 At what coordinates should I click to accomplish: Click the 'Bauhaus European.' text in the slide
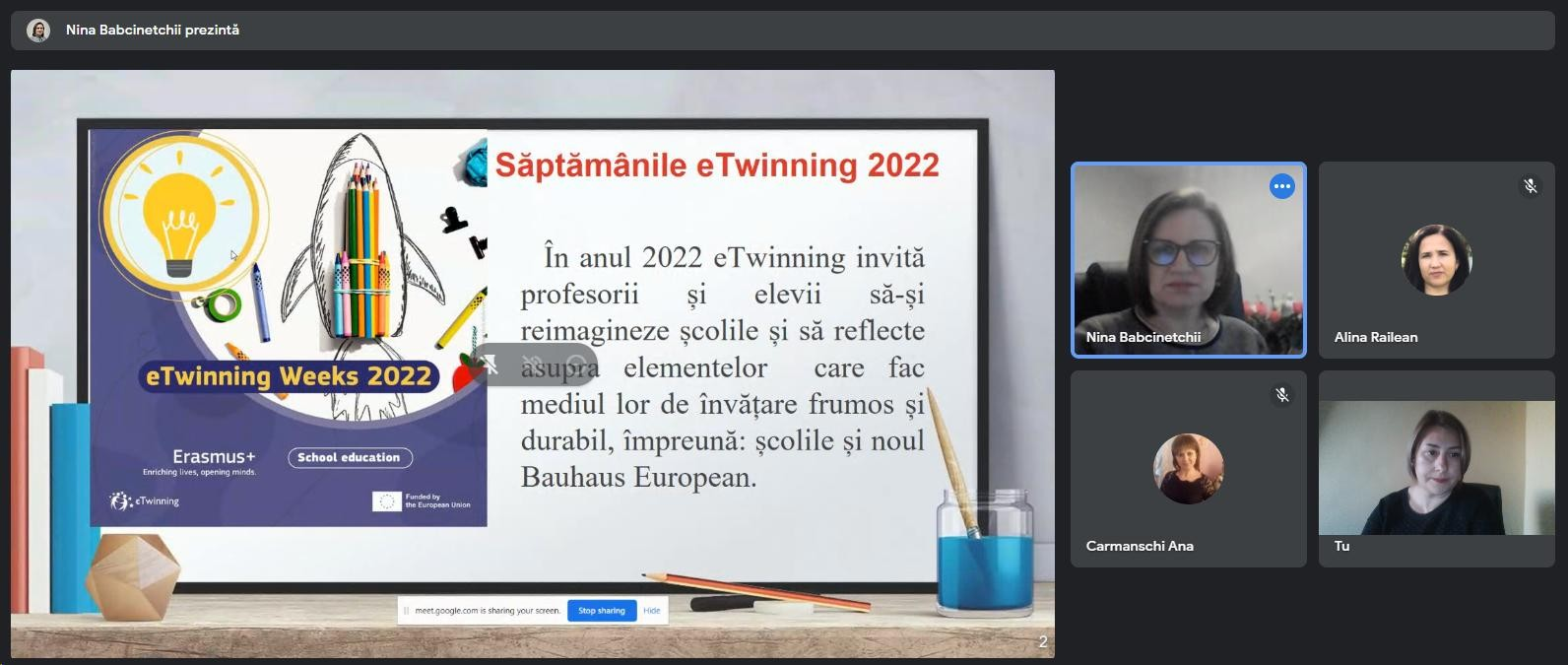tap(638, 478)
